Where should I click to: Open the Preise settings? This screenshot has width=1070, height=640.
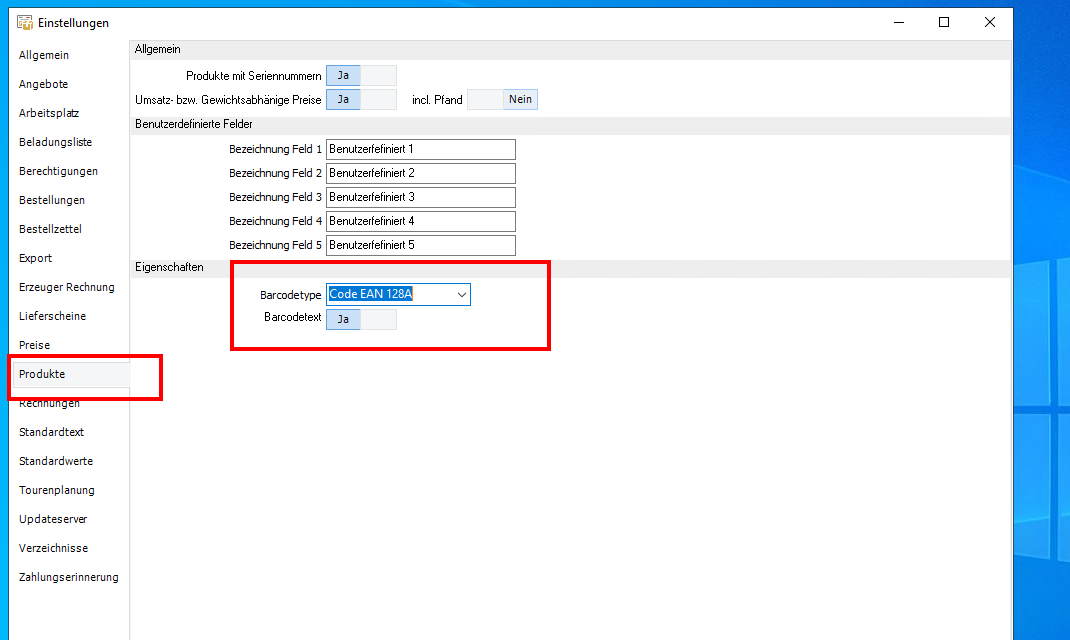(x=34, y=345)
